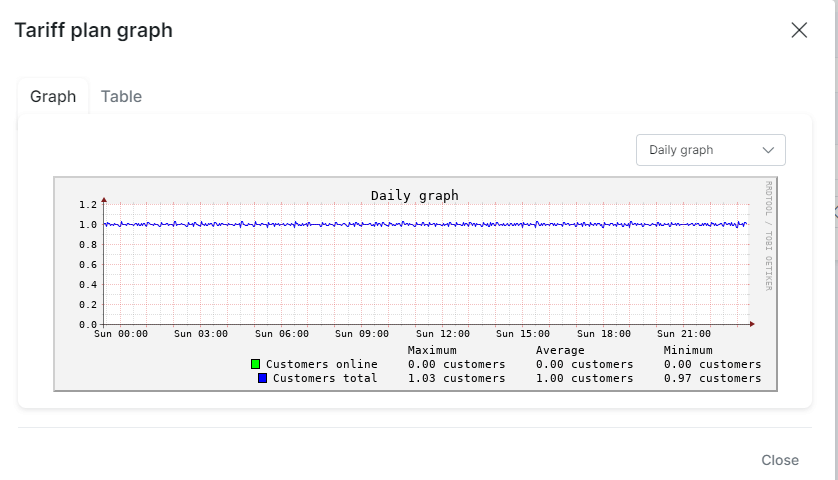The height and width of the screenshot is (480, 838).
Task: Click the Daily graph chart title
Action: 415,196
